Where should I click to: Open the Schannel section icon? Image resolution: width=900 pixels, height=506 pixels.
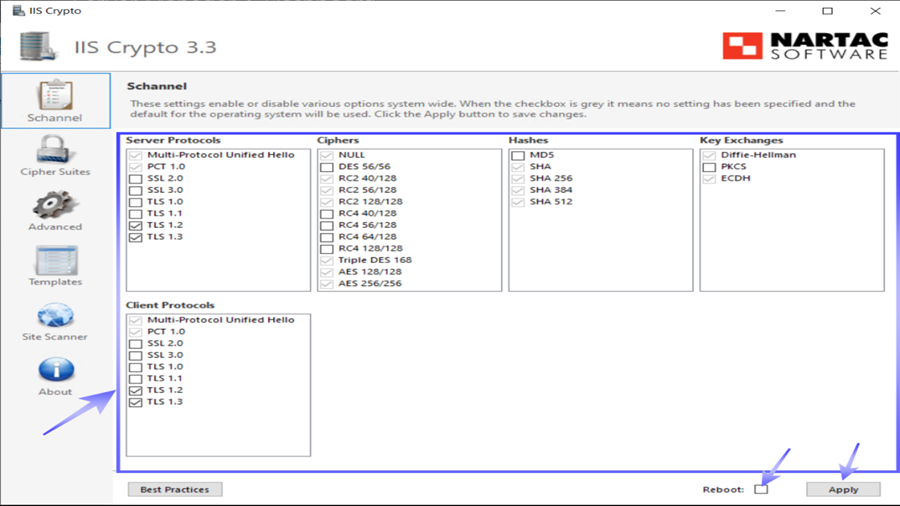click(55, 95)
